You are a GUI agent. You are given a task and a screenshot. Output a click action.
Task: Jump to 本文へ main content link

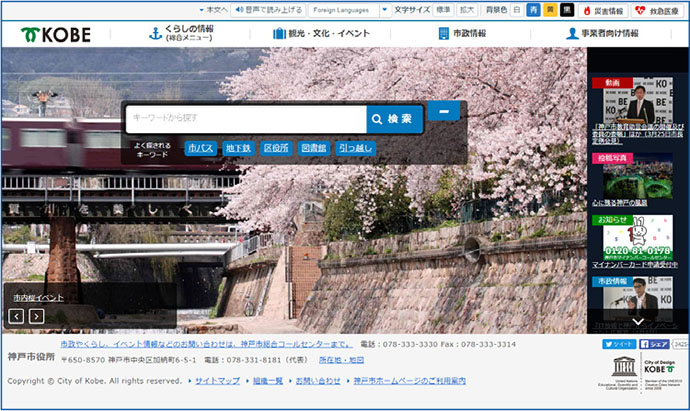click(x=214, y=10)
